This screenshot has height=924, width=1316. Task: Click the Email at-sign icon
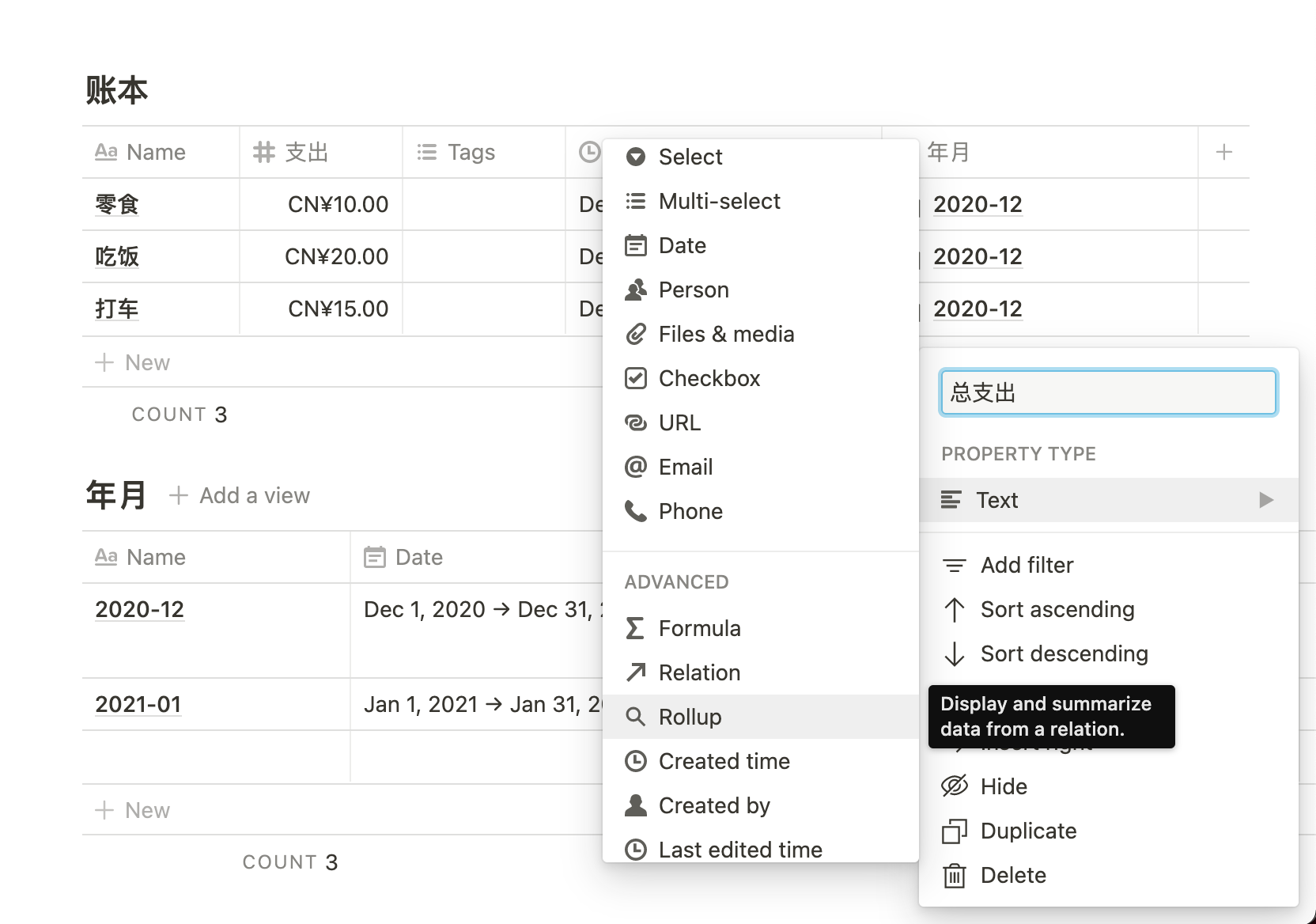(635, 467)
